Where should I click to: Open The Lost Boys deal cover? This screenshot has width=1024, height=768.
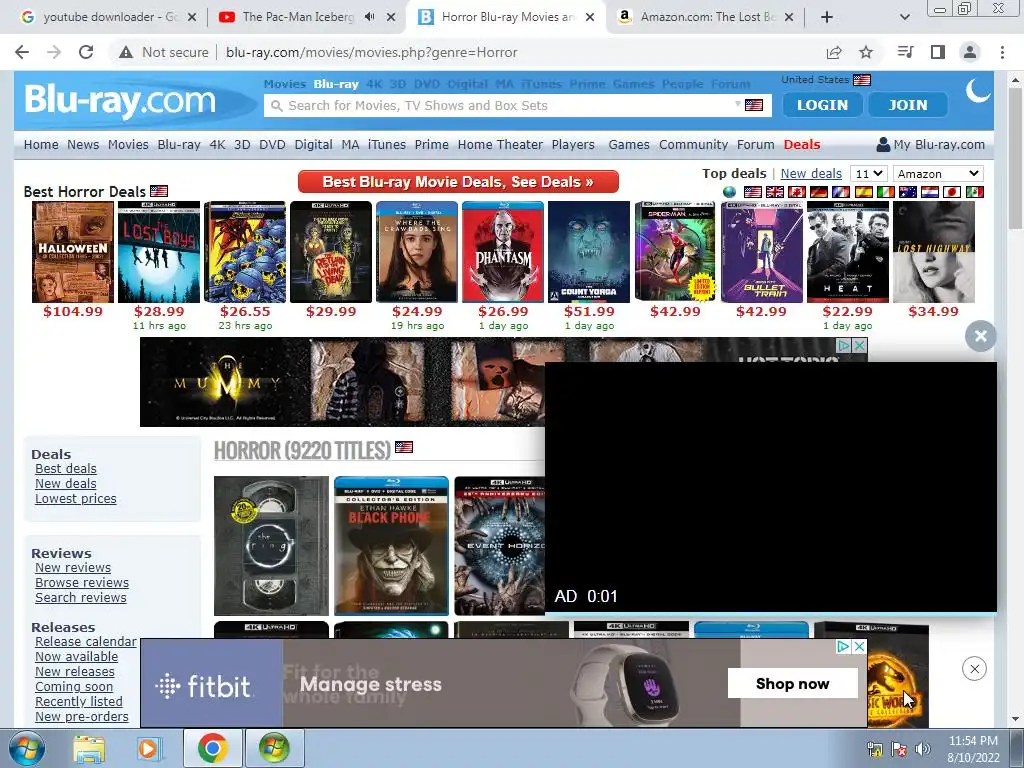(x=159, y=251)
